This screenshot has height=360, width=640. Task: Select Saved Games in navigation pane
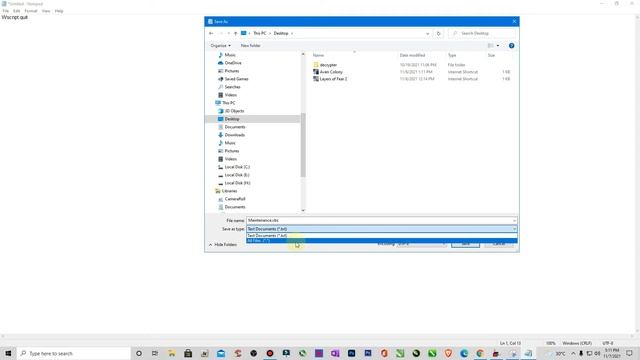[236, 79]
